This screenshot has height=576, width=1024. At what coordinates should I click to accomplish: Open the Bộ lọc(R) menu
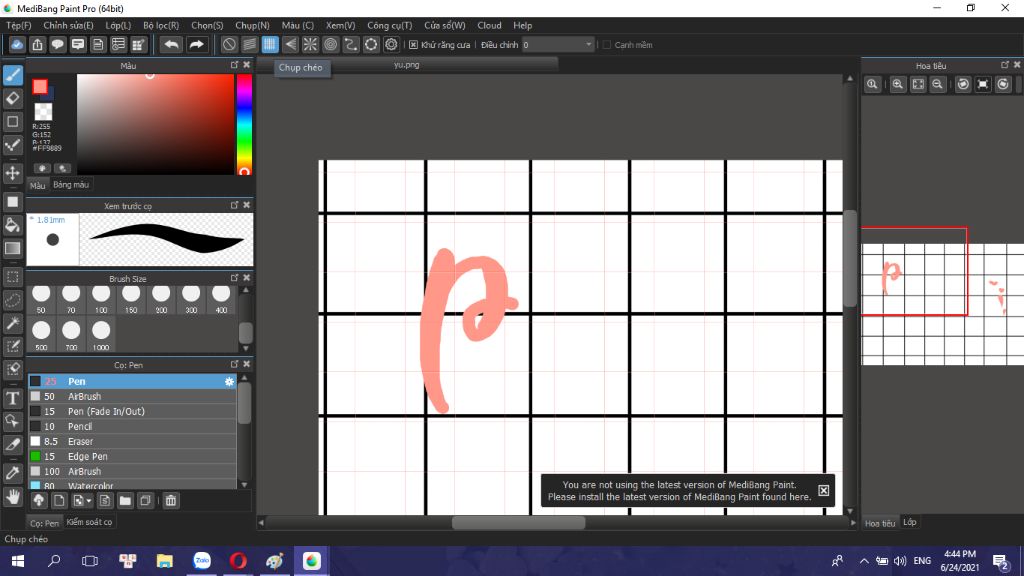(x=161, y=25)
